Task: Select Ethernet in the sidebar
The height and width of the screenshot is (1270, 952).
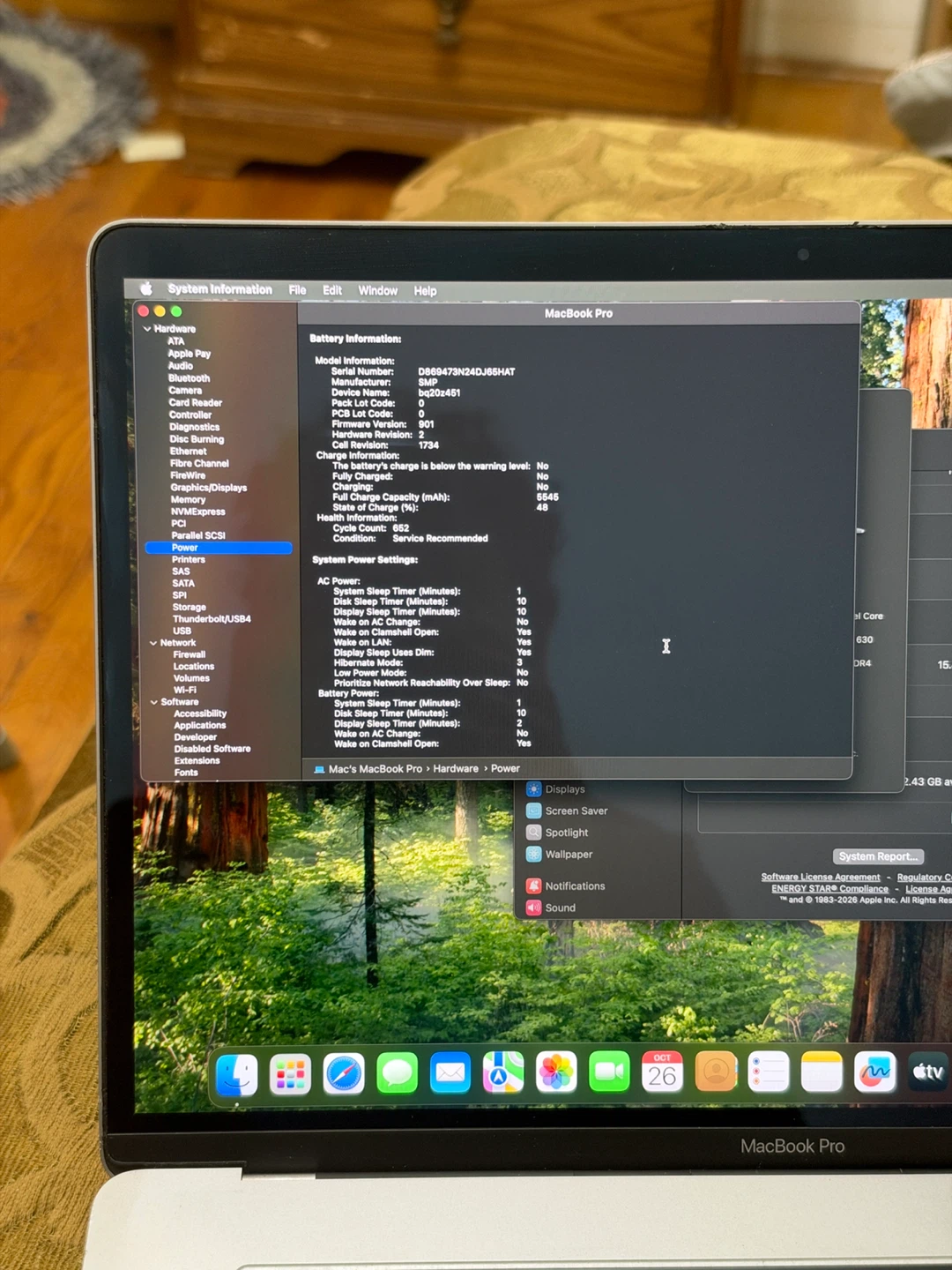Action: (189, 452)
